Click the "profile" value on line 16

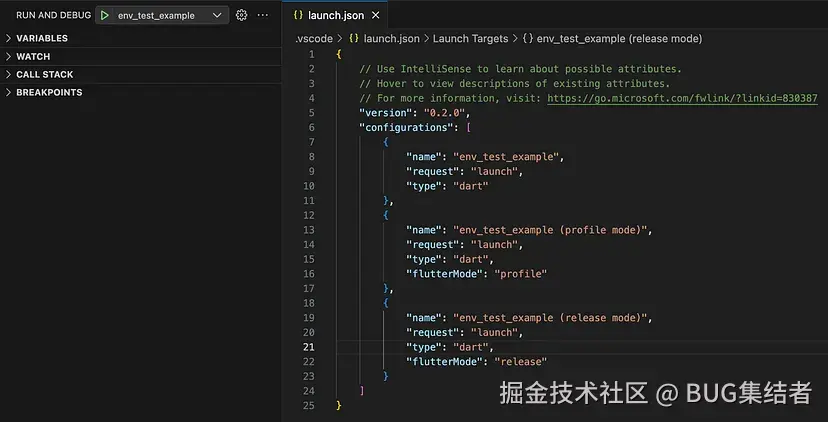[x=521, y=274]
